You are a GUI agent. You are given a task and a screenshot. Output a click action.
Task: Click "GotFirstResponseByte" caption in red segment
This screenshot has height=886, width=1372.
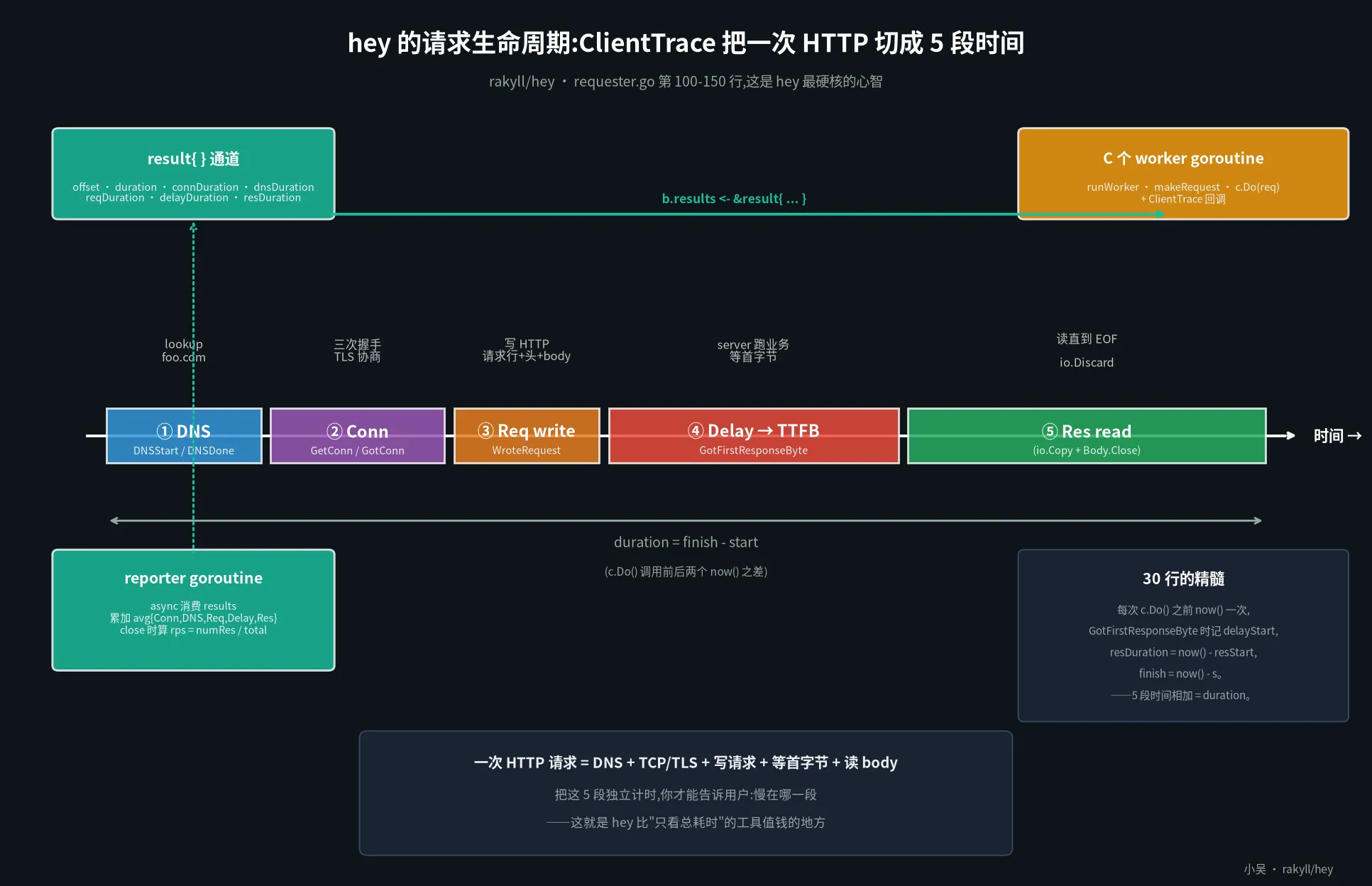754,451
